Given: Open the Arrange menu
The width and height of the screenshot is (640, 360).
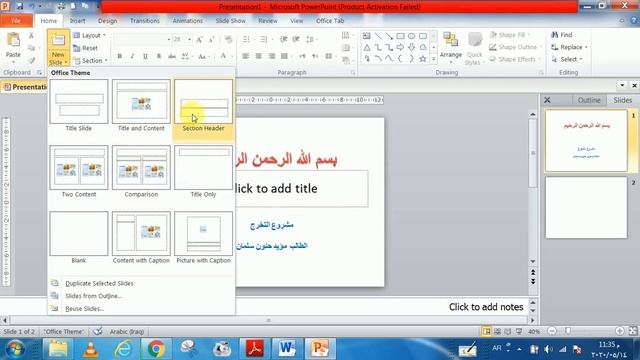Looking at the screenshot, I should pyautogui.click(x=451, y=48).
